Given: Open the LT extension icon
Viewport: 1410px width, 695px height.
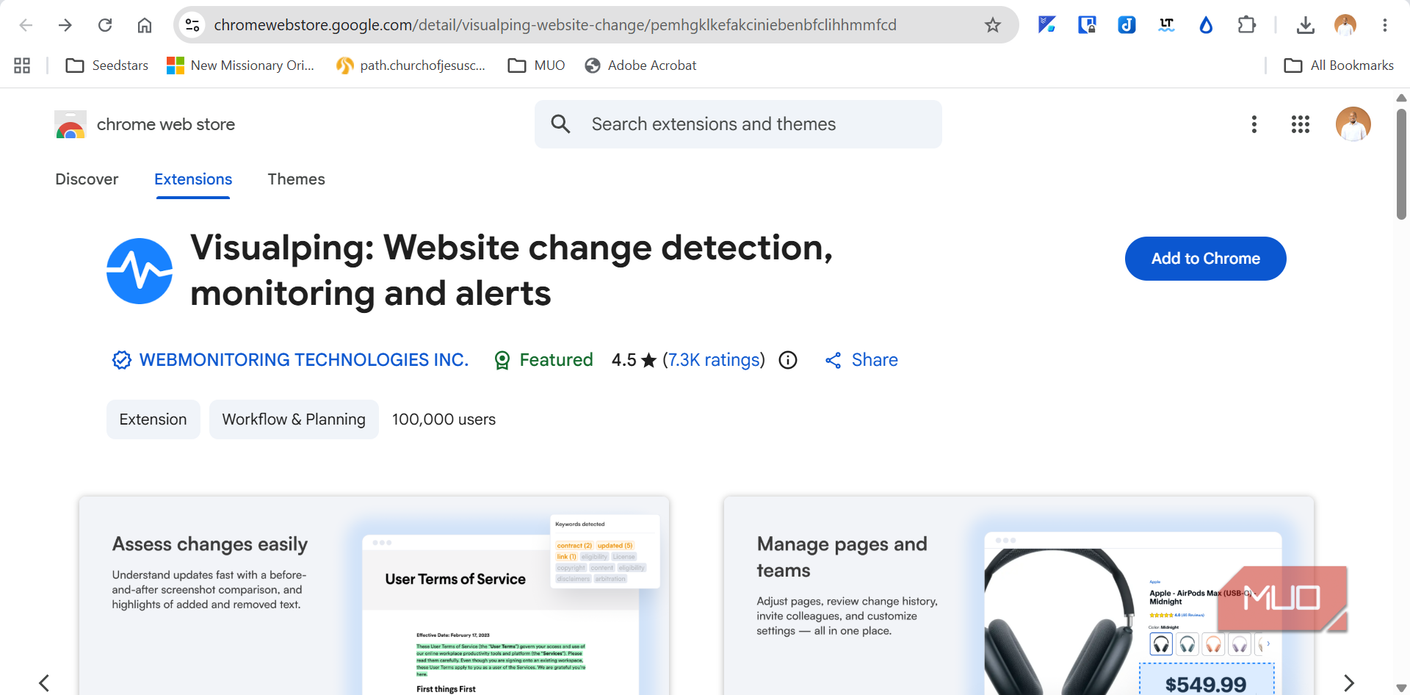Looking at the screenshot, I should [1166, 25].
